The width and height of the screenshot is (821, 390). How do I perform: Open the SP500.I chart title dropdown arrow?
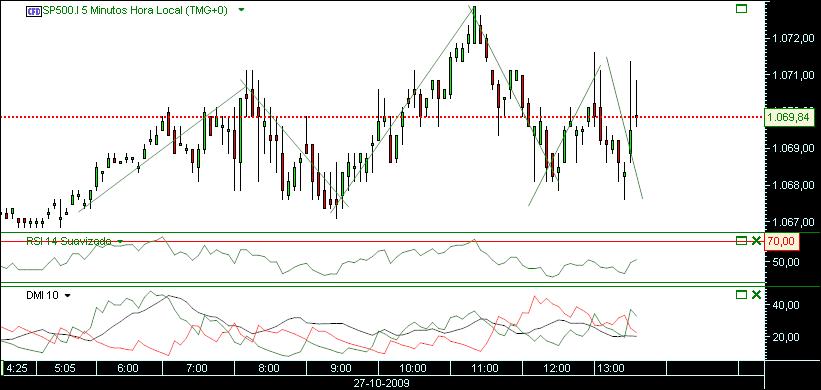click(241, 10)
